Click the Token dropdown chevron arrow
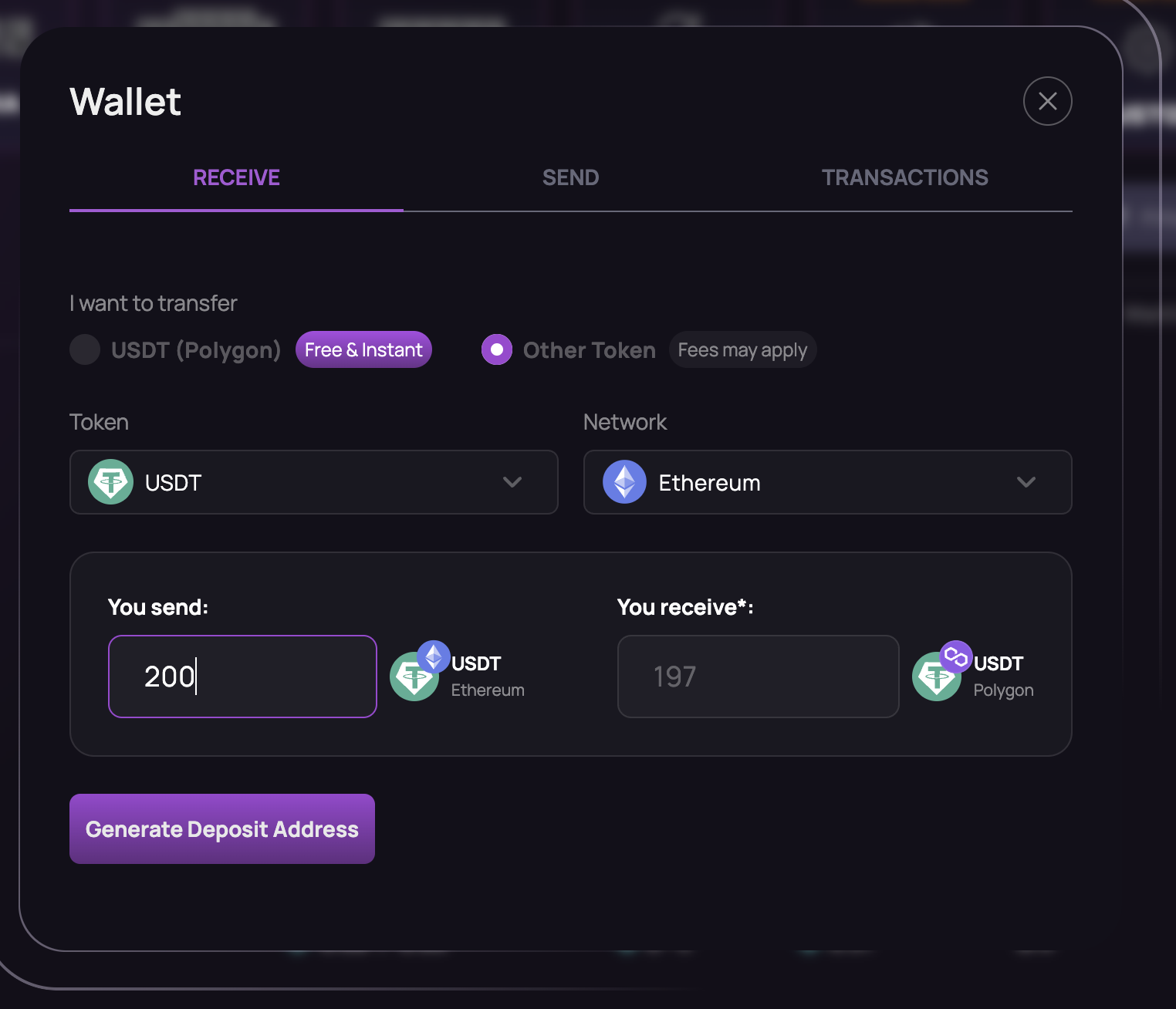The image size is (1176, 1009). click(x=512, y=482)
